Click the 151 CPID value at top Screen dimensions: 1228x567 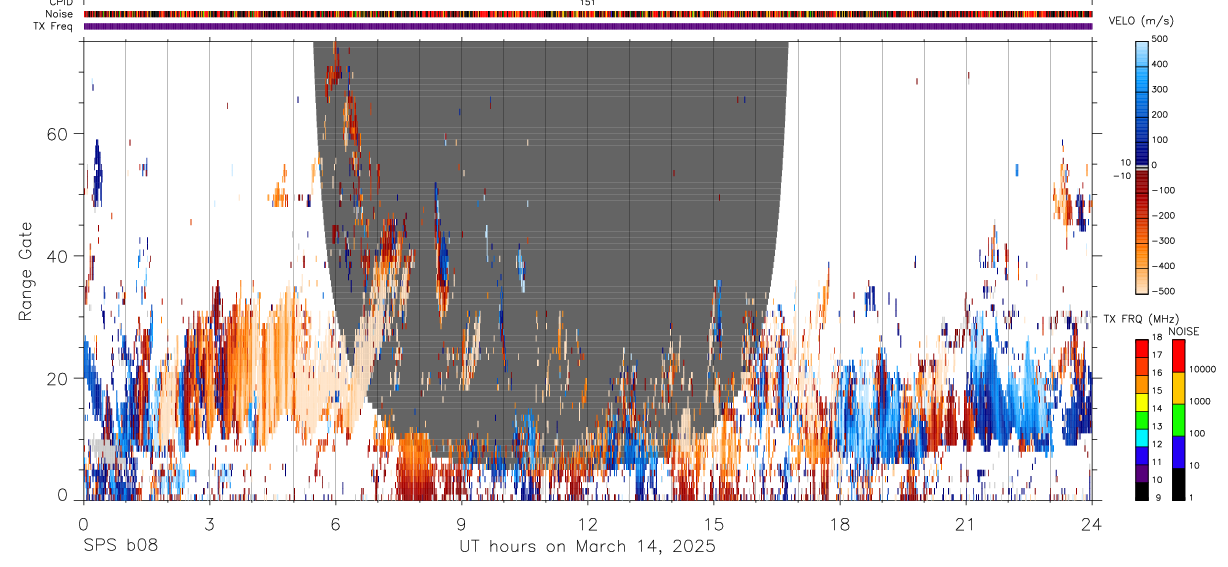pos(587,3)
